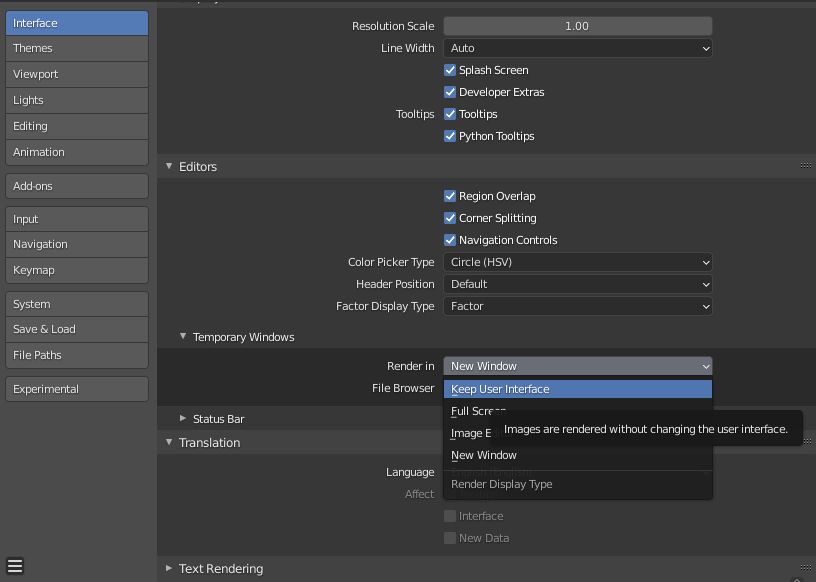The image size is (816, 582).
Task: Toggle Python Tooltips checkbox
Action: tap(450, 136)
